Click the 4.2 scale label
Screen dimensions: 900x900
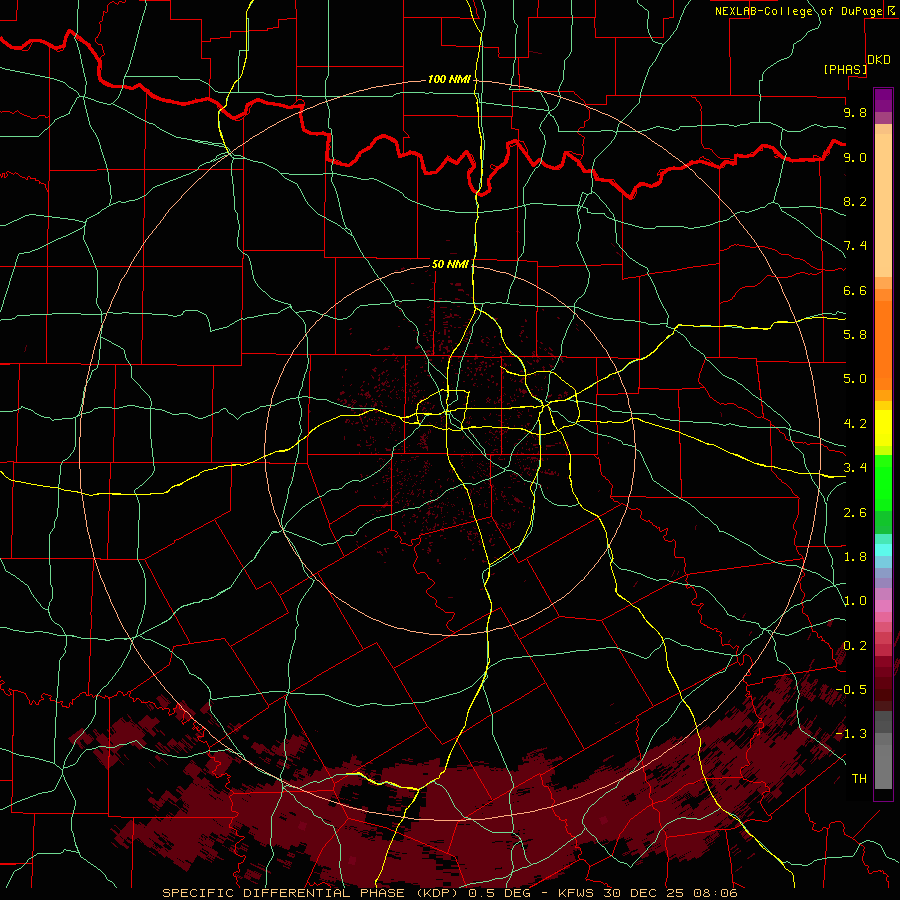coord(855,424)
